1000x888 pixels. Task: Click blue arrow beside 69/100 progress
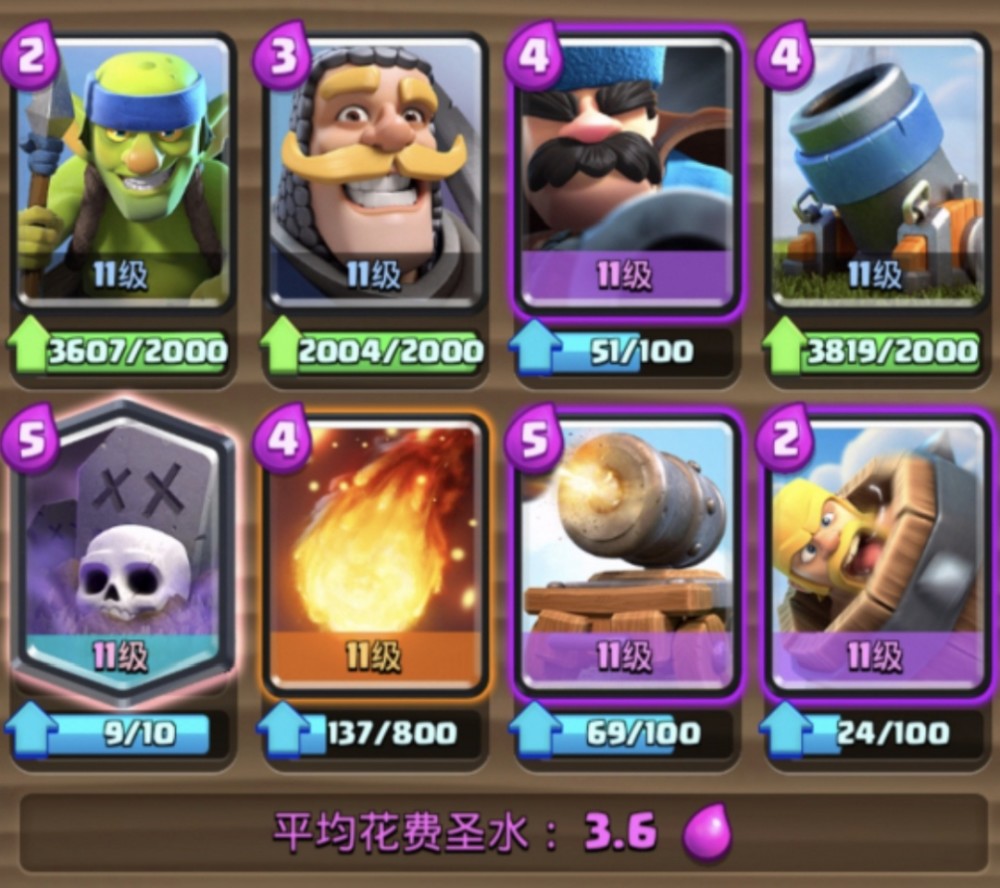coord(534,729)
